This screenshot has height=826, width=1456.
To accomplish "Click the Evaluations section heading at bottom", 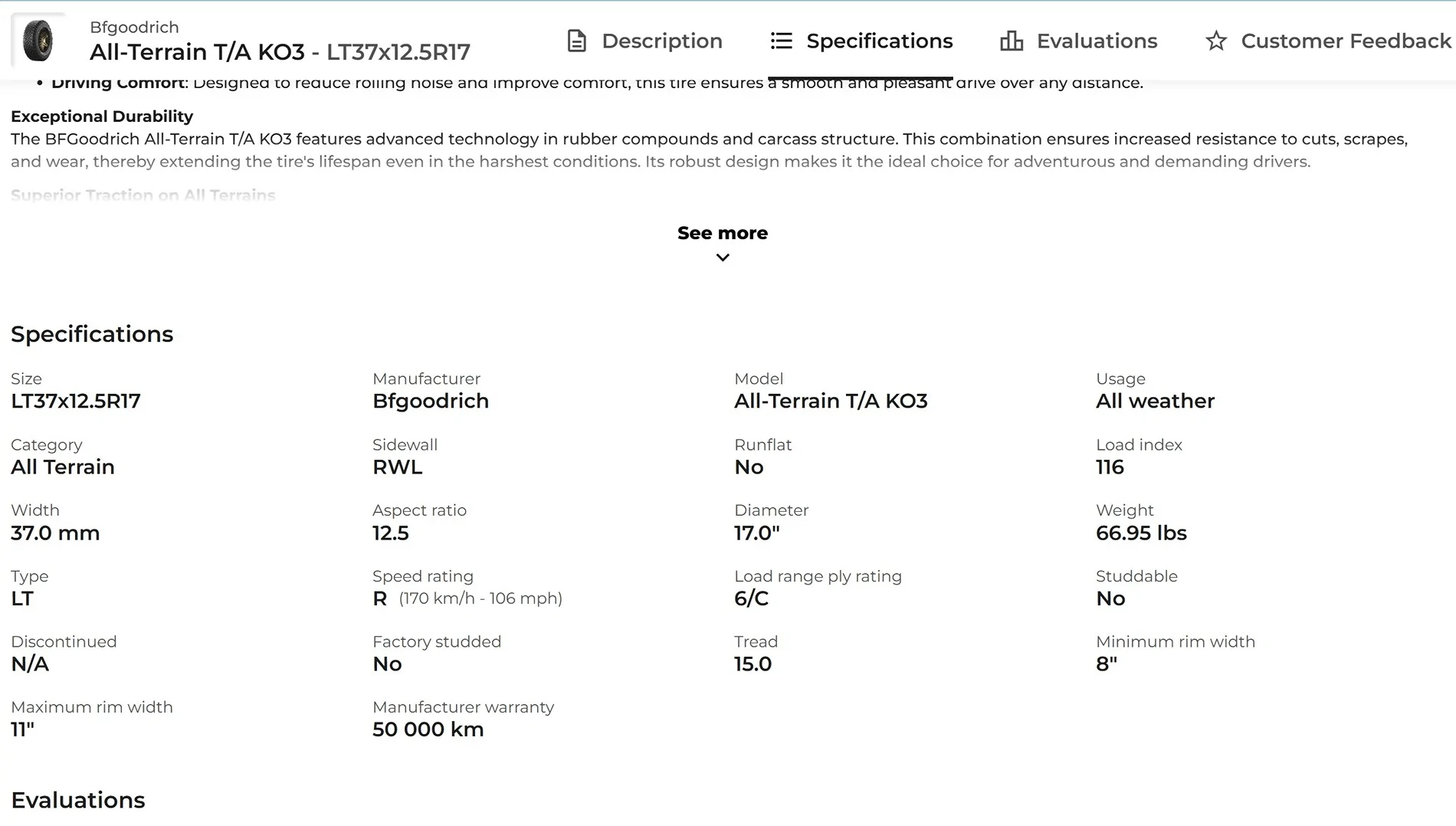I will pyautogui.click(x=77, y=800).
